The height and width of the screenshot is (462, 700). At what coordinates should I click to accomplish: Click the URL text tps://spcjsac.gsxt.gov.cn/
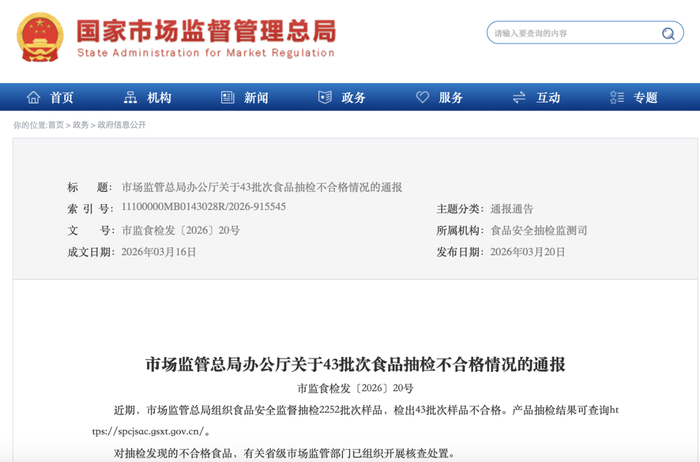pyautogui.click(x=151, y=432)
